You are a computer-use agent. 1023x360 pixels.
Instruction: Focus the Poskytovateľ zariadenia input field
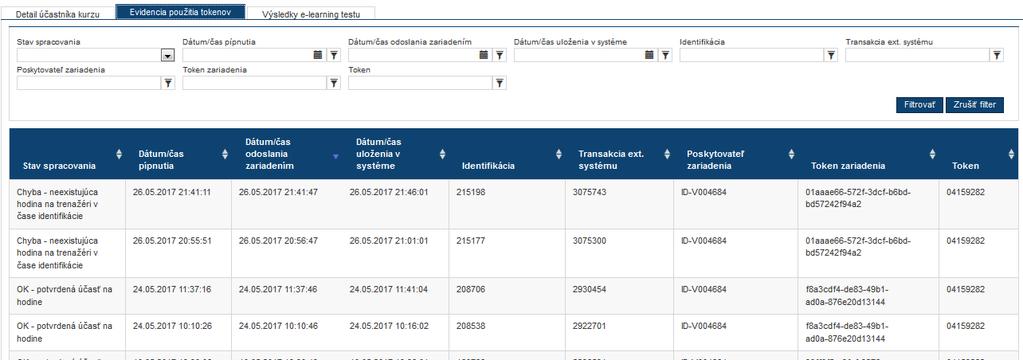(x=89, y=83)
